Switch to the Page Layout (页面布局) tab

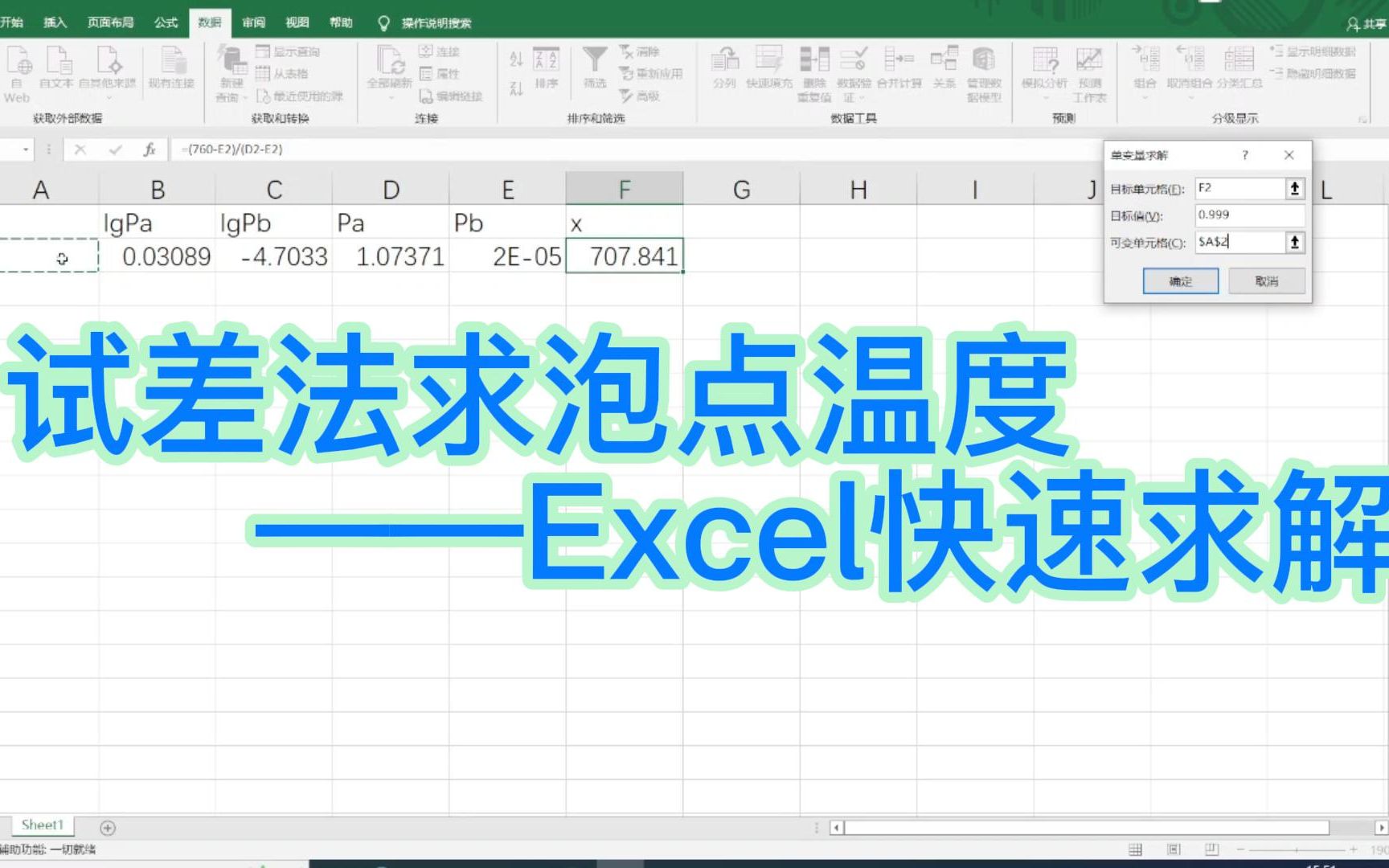point(110,23)
